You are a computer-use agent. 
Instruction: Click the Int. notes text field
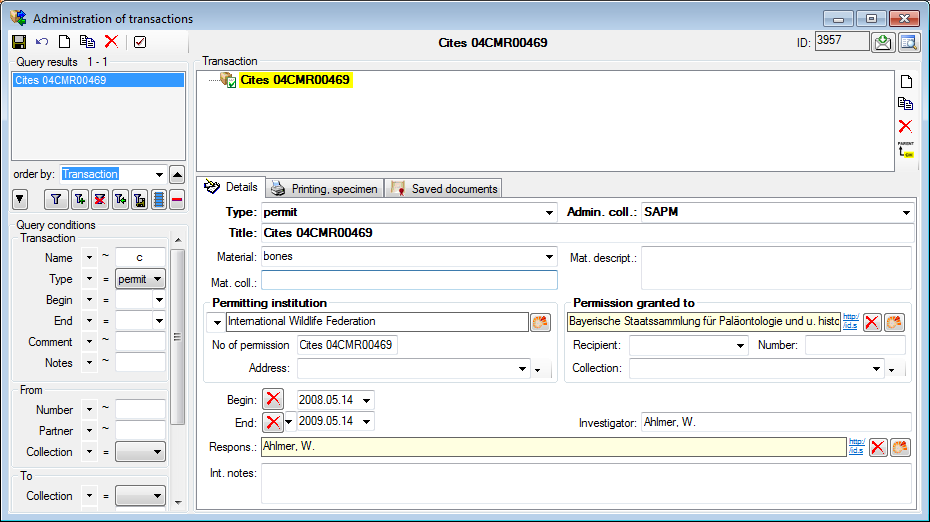(586, 483)
